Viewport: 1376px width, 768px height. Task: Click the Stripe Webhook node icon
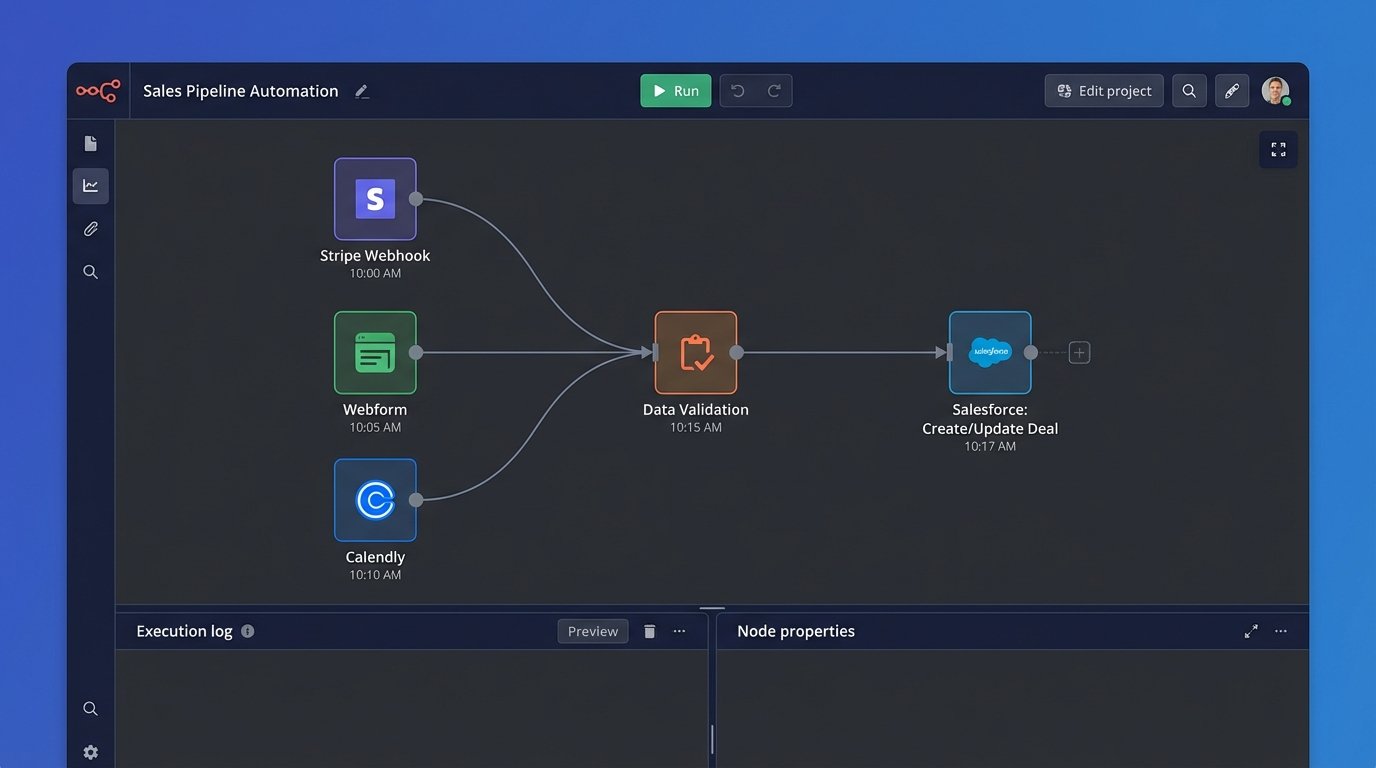[375, 199]
